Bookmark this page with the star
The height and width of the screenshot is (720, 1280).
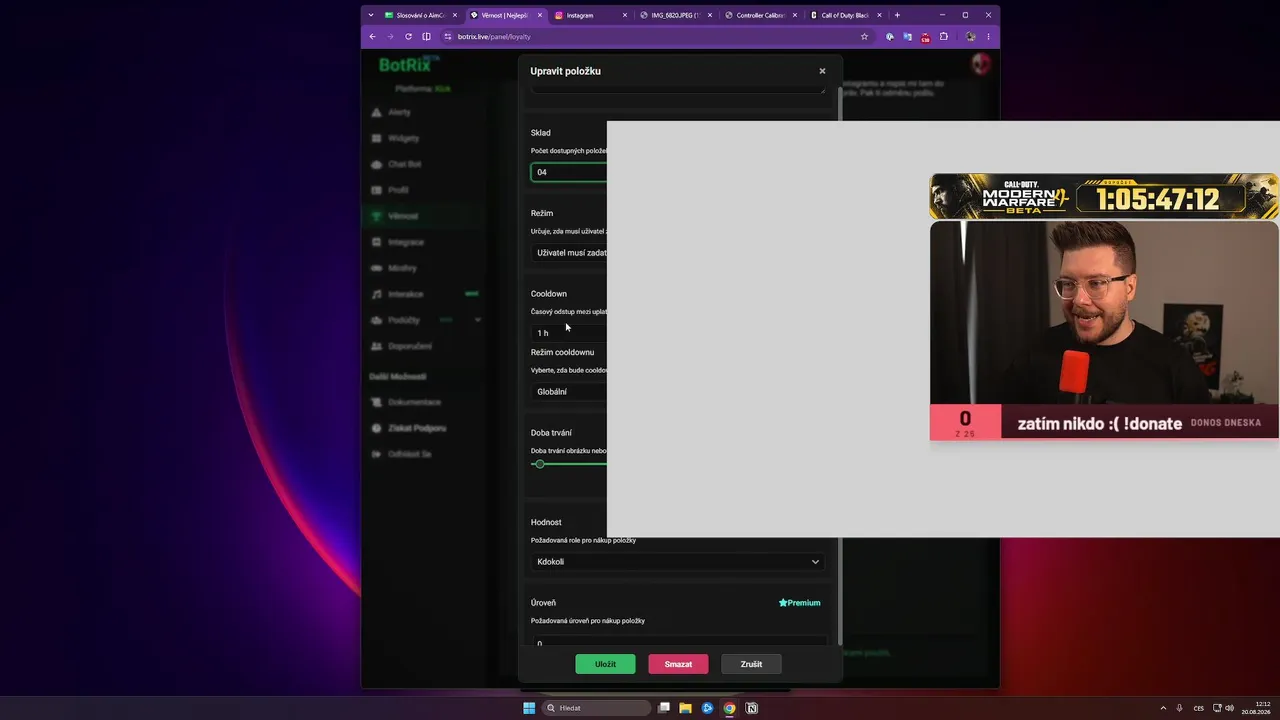864,37
